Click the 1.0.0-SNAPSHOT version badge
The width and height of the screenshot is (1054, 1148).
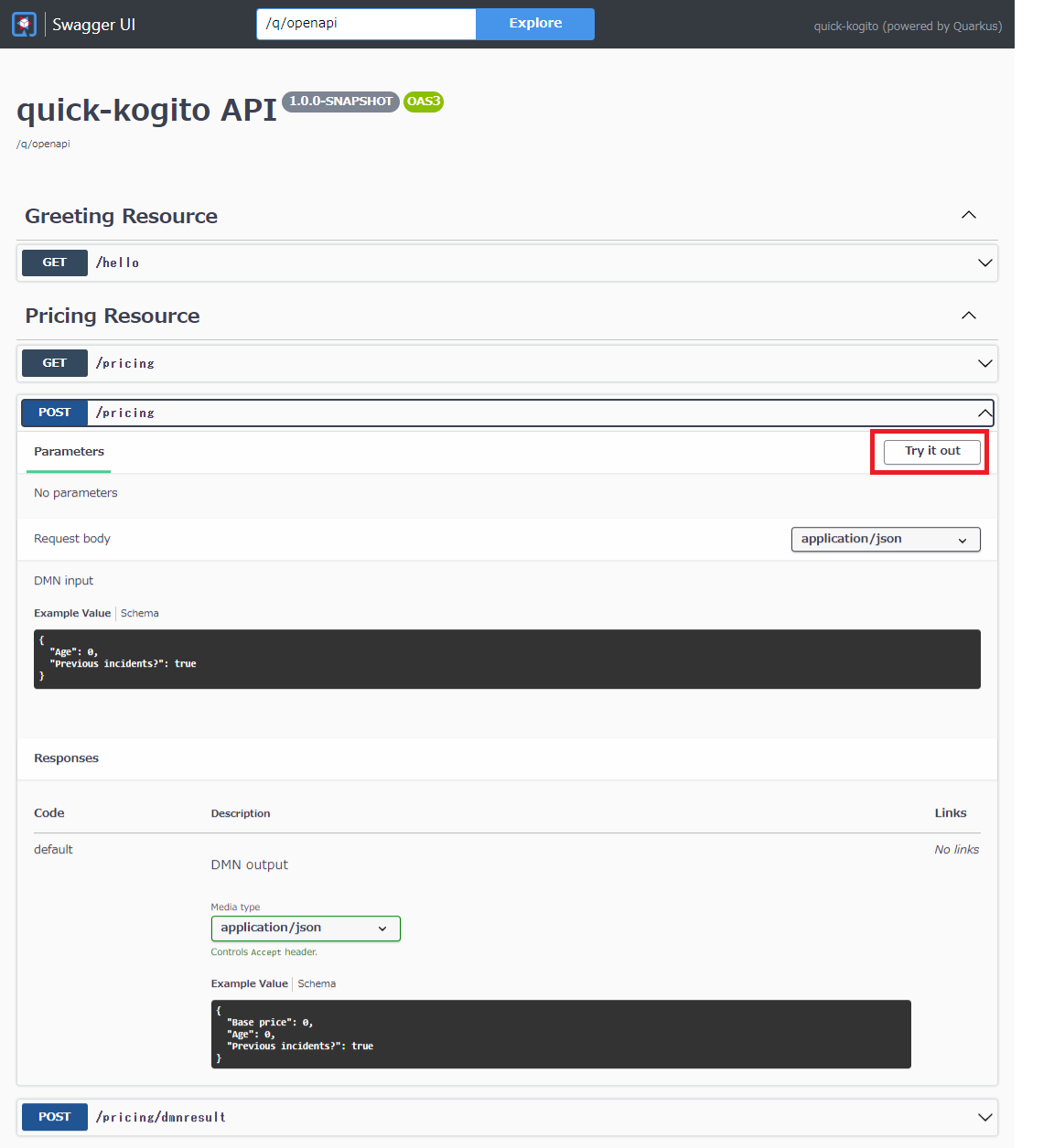[x=340, y=102]
